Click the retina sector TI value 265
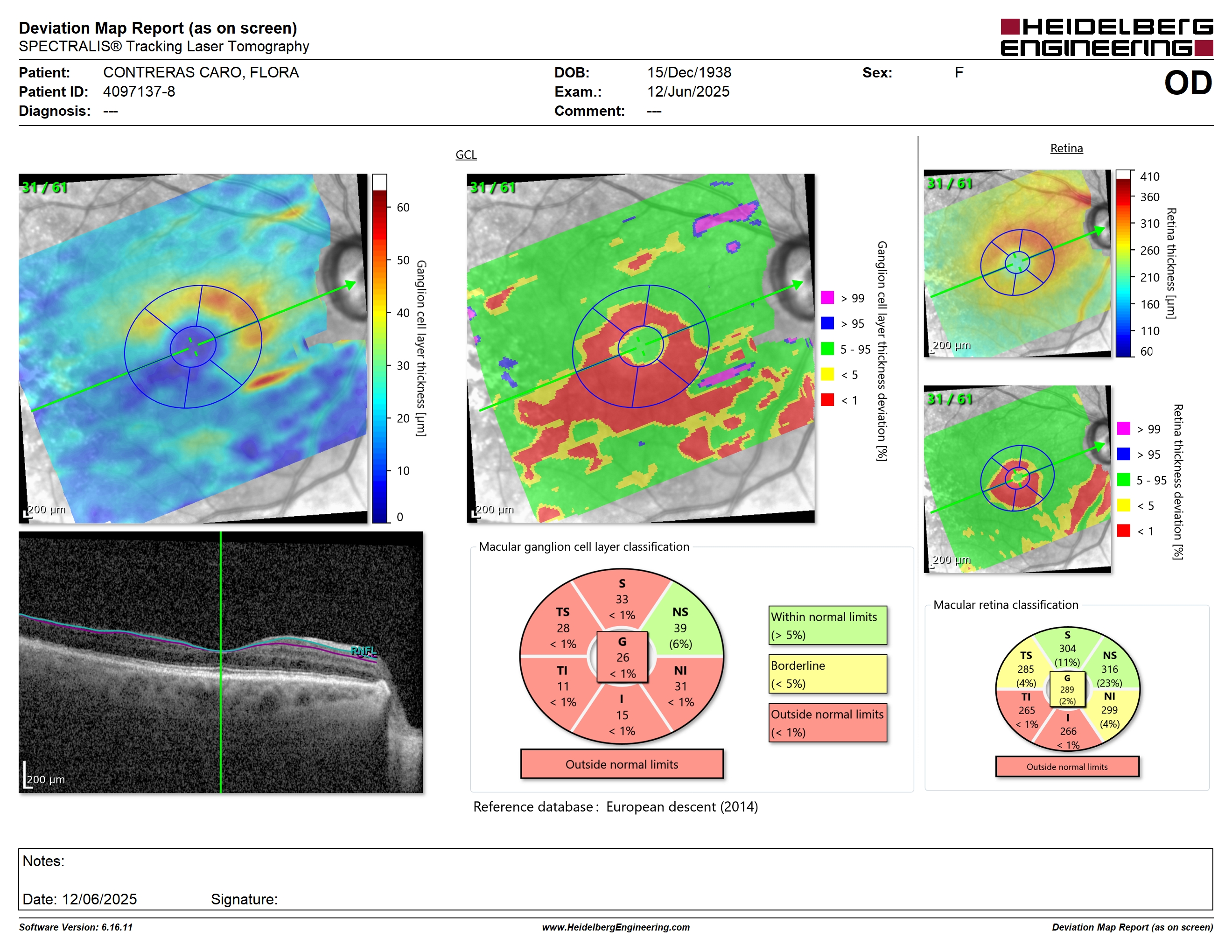The image size is (1232, 952). point(1026,710)
